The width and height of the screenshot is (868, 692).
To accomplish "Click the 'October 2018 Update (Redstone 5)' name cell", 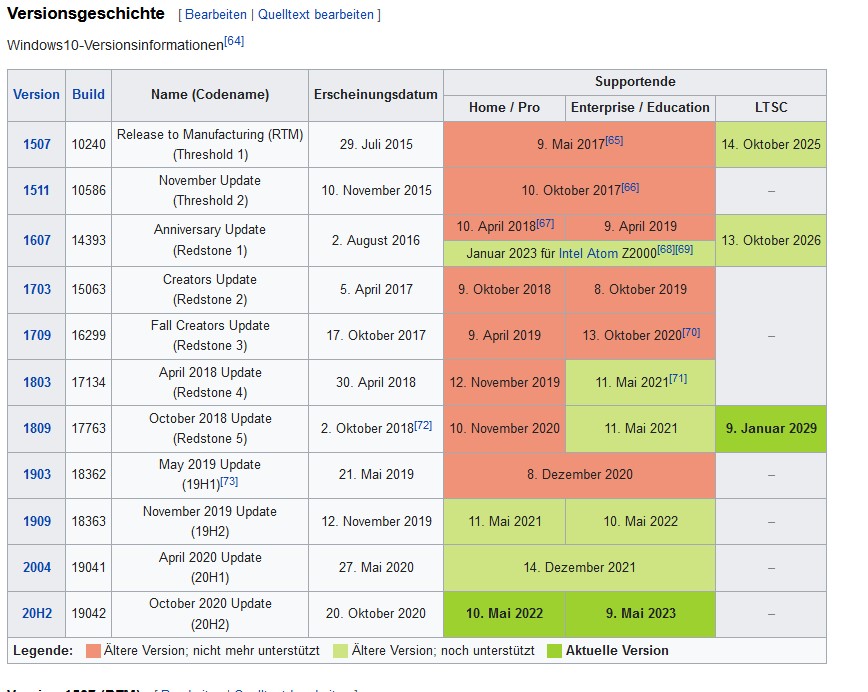I will tap(210, 428).
